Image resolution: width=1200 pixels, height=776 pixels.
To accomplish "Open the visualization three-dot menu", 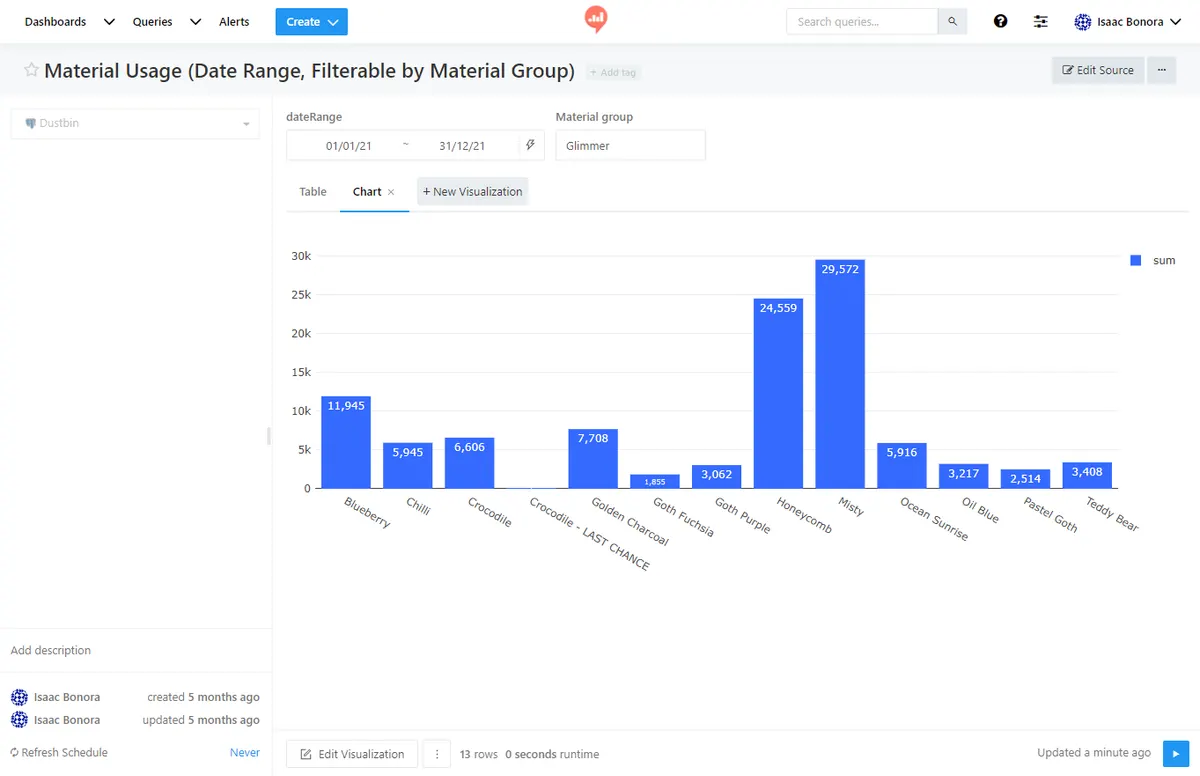I will pos(436,754).
